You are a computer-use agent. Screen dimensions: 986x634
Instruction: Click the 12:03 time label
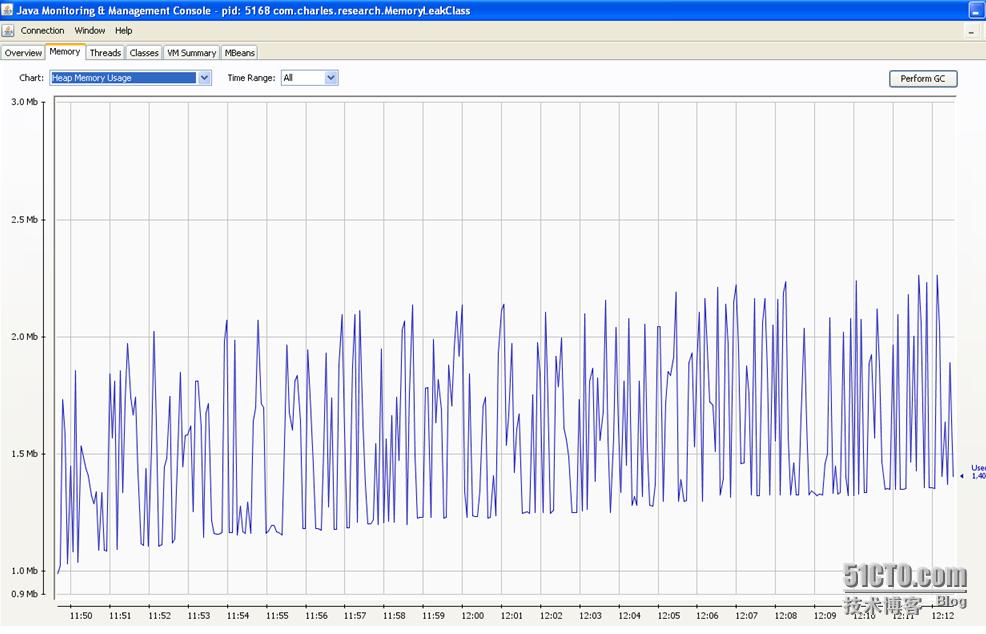[590, 616]
